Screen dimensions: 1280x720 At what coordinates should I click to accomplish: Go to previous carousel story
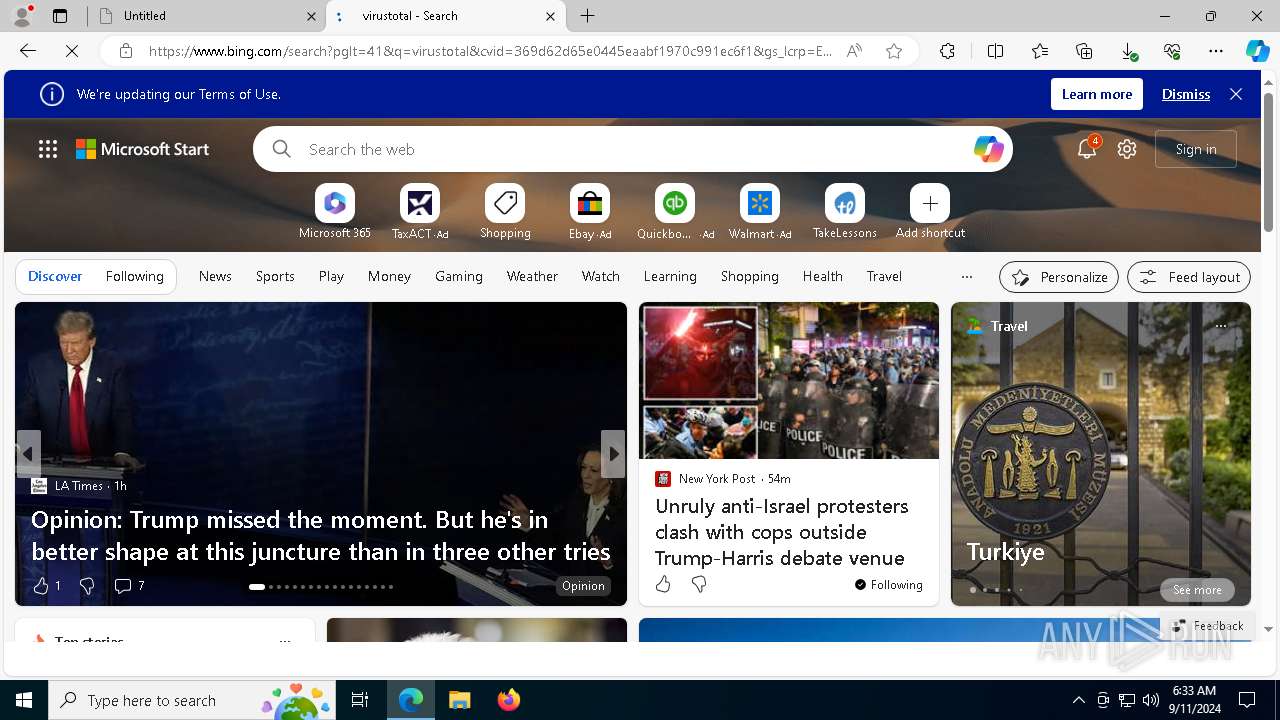click(x=28, y=454)
